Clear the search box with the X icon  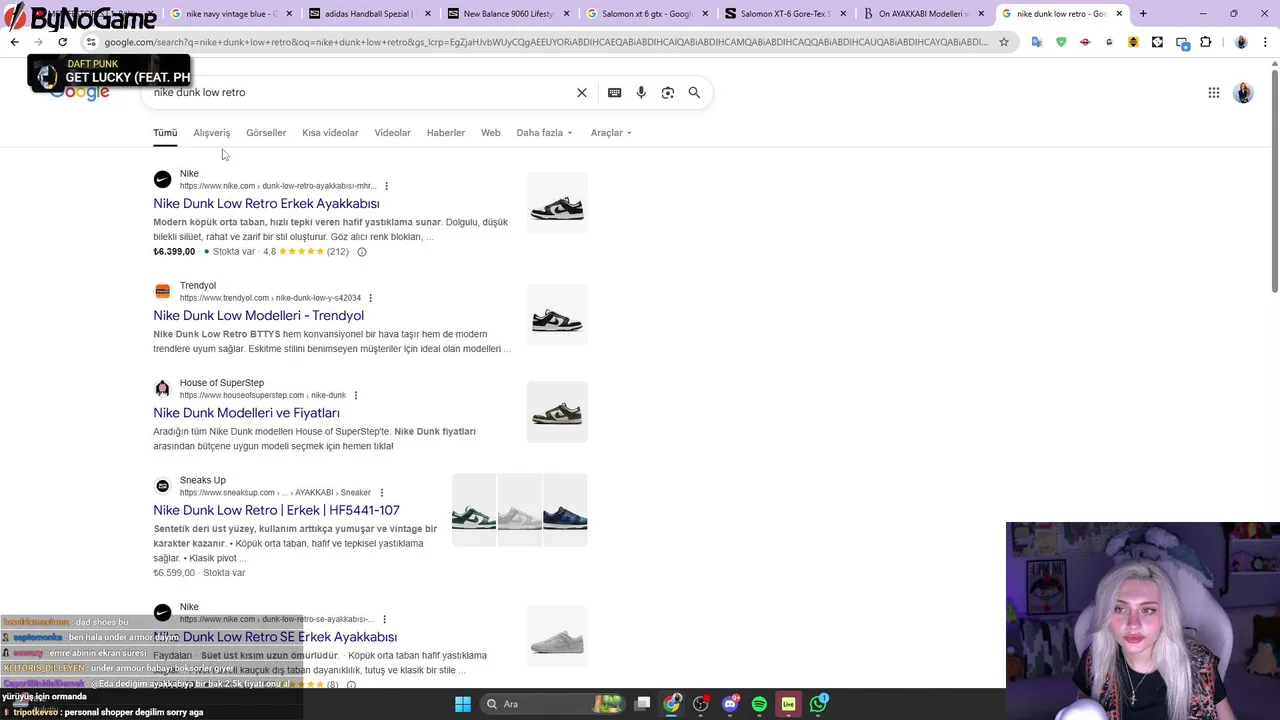[582, 93]
